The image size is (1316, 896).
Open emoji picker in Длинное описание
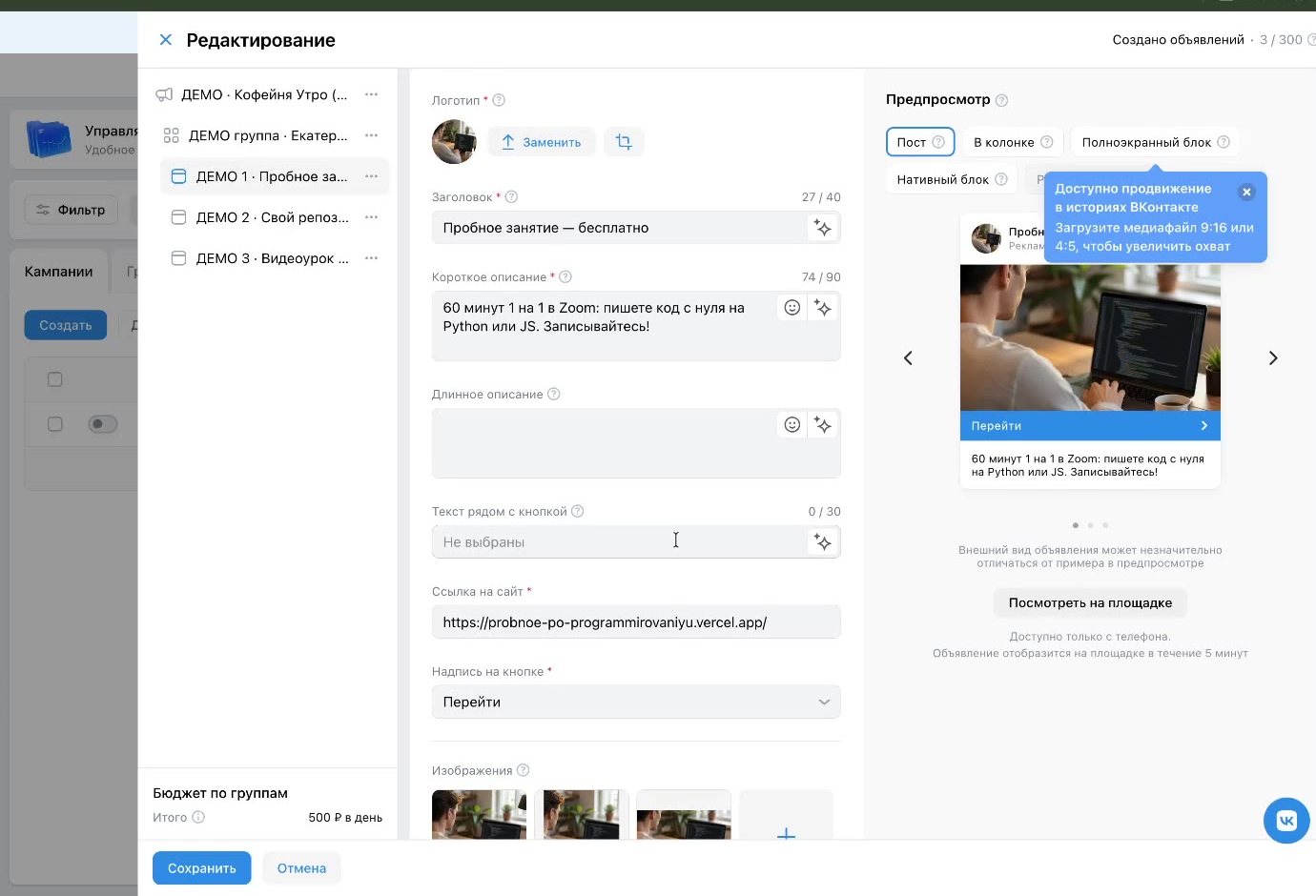(x=792, y=425)
